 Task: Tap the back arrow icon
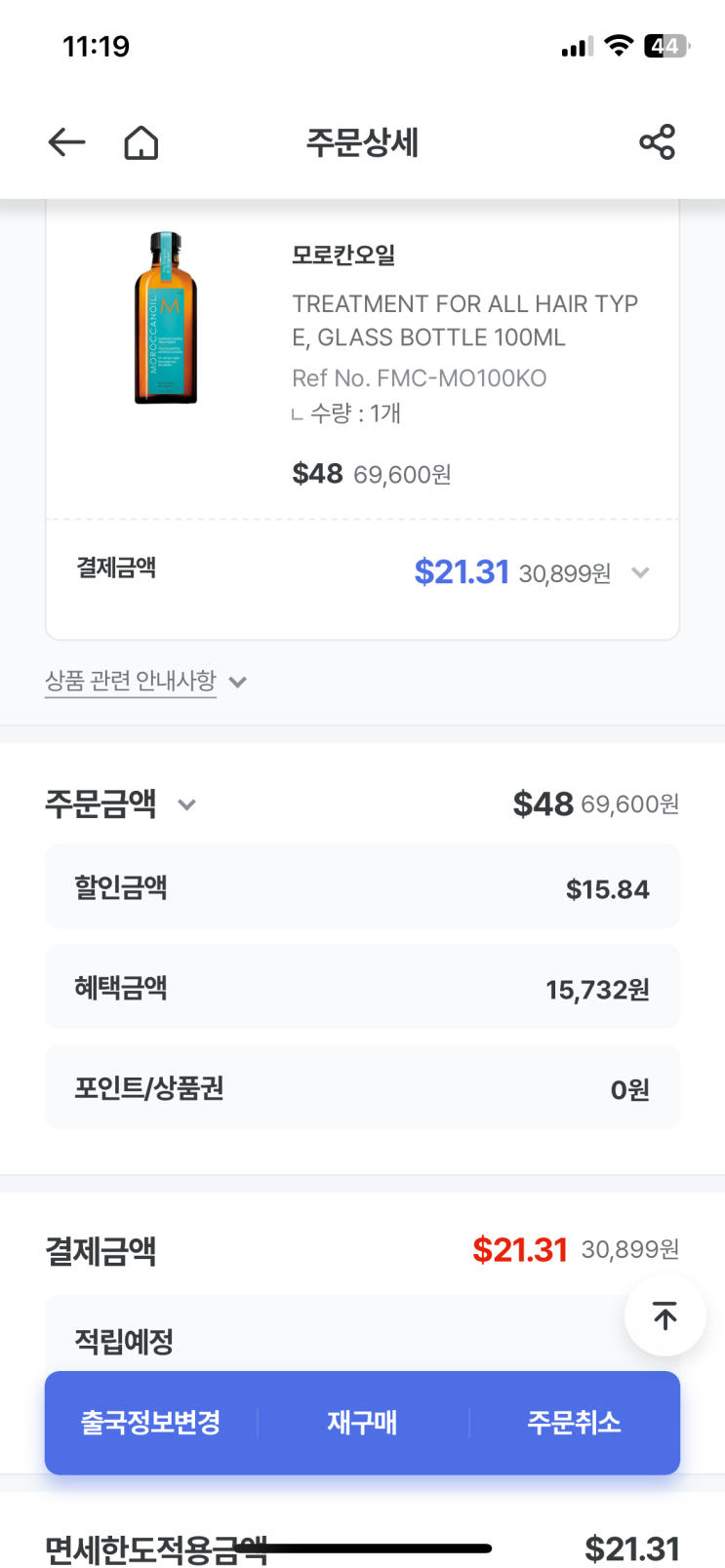pos(66,142)
